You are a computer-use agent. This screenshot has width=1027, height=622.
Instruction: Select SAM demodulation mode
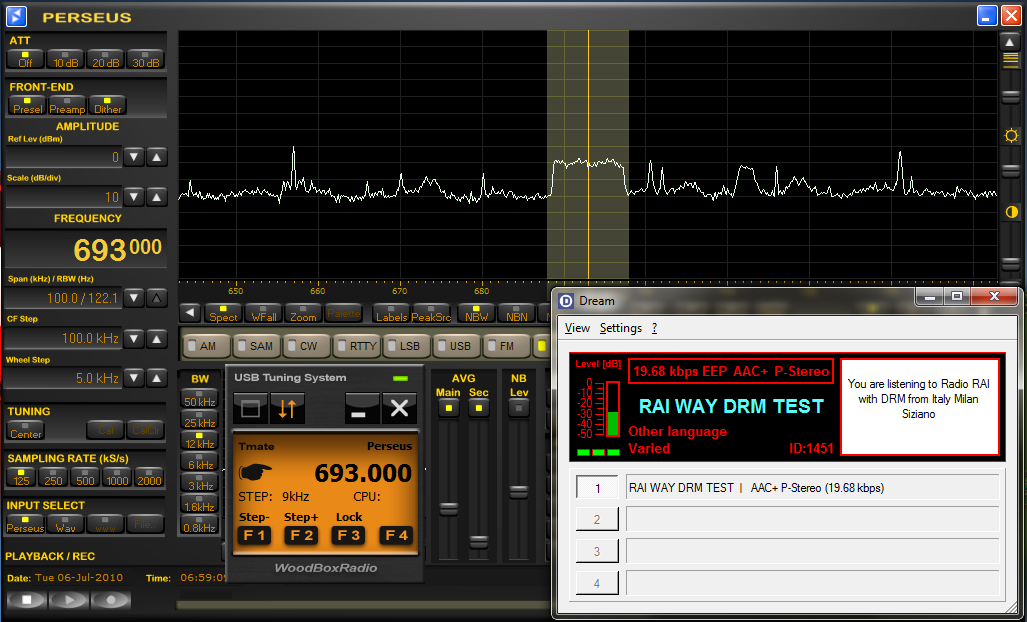[257, 346]
